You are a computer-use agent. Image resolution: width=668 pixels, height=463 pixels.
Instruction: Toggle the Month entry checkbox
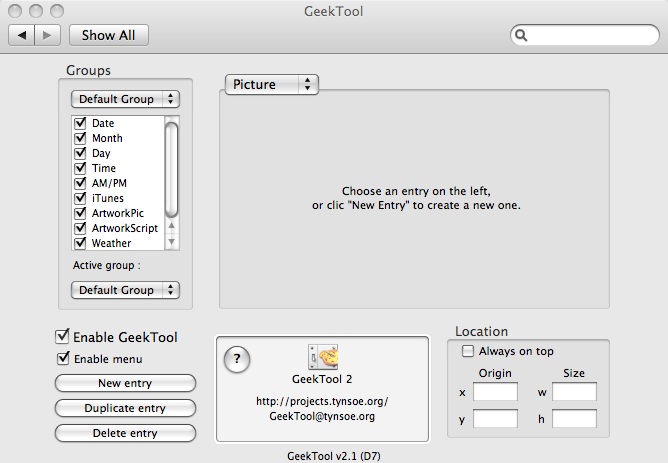[80, 138]
